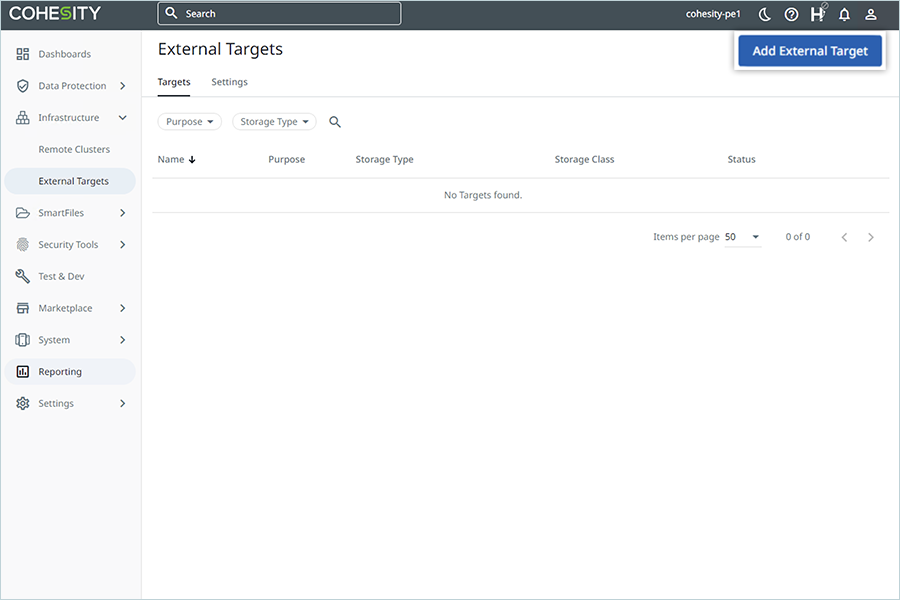This screenshot has width=900, height=600.
Task: Sort by Name column header
Action: point(171,160)
